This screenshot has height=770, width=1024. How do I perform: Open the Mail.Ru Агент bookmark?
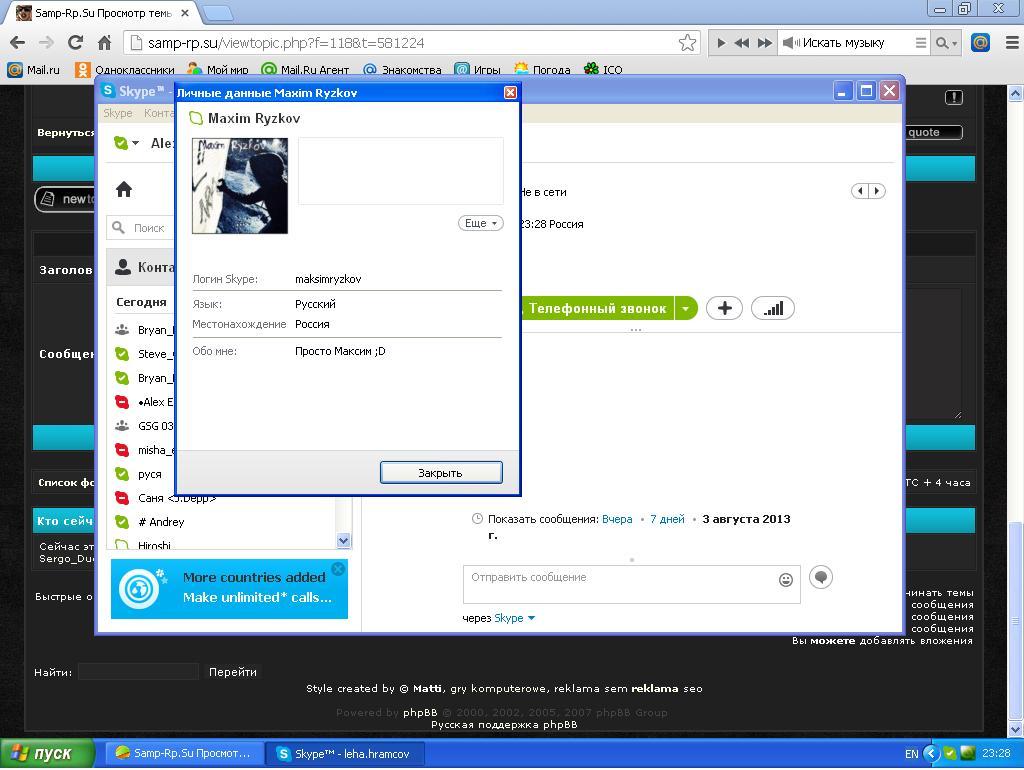pyautogui.click(x=305, y=69)
